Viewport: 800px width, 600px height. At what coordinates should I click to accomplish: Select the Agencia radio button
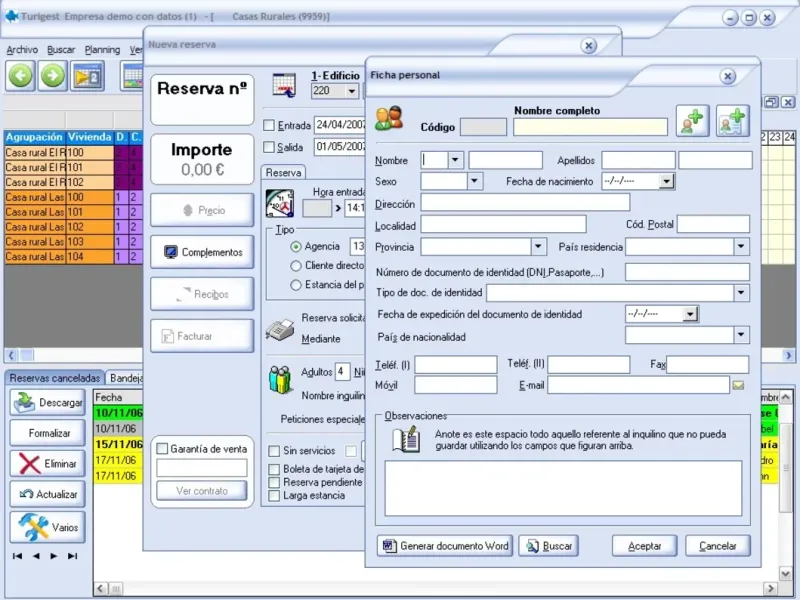click(x=295, y=247)
